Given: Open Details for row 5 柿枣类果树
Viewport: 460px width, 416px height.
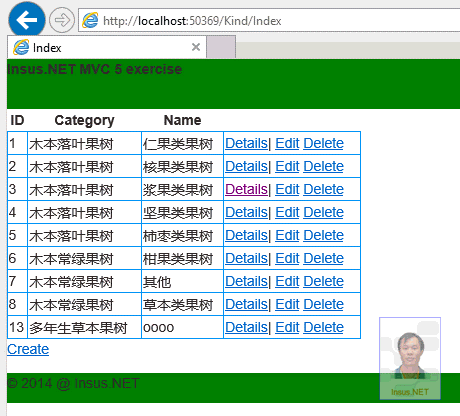Looking at the screenshot, I should click(246, 235).
